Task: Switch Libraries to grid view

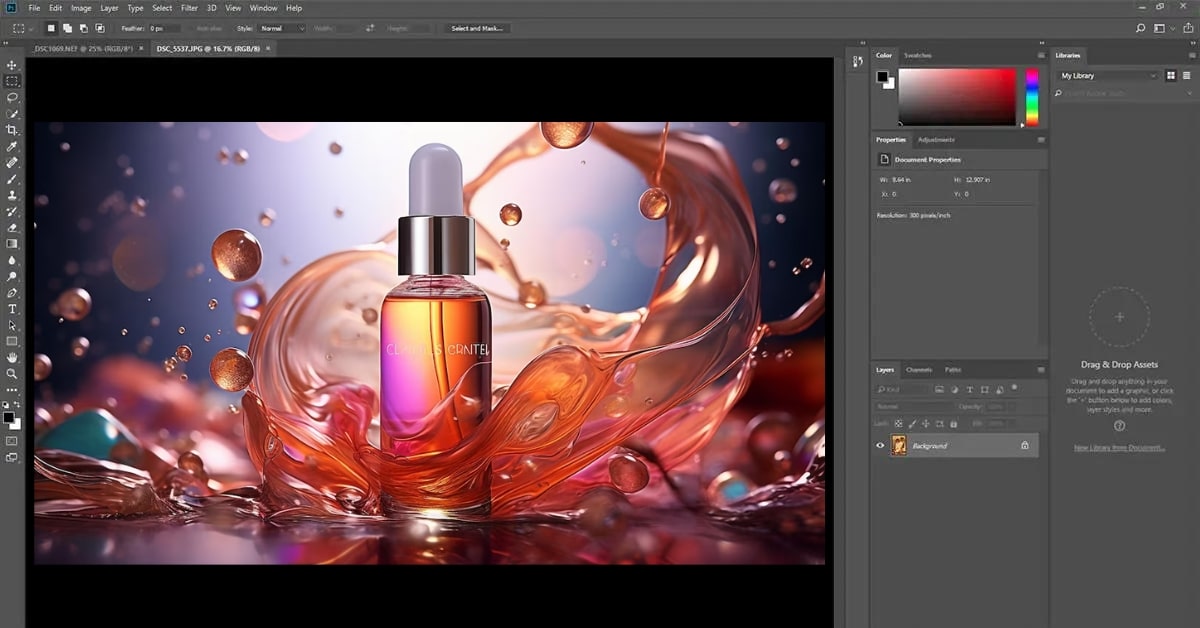Action: tap(1171, 75)
